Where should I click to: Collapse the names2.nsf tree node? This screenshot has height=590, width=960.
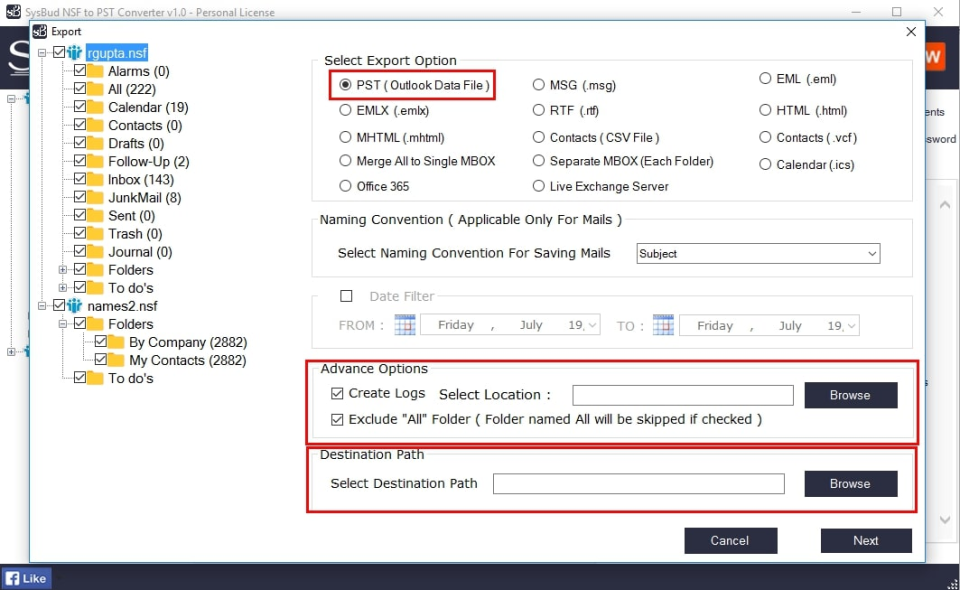tap(42, 305)
